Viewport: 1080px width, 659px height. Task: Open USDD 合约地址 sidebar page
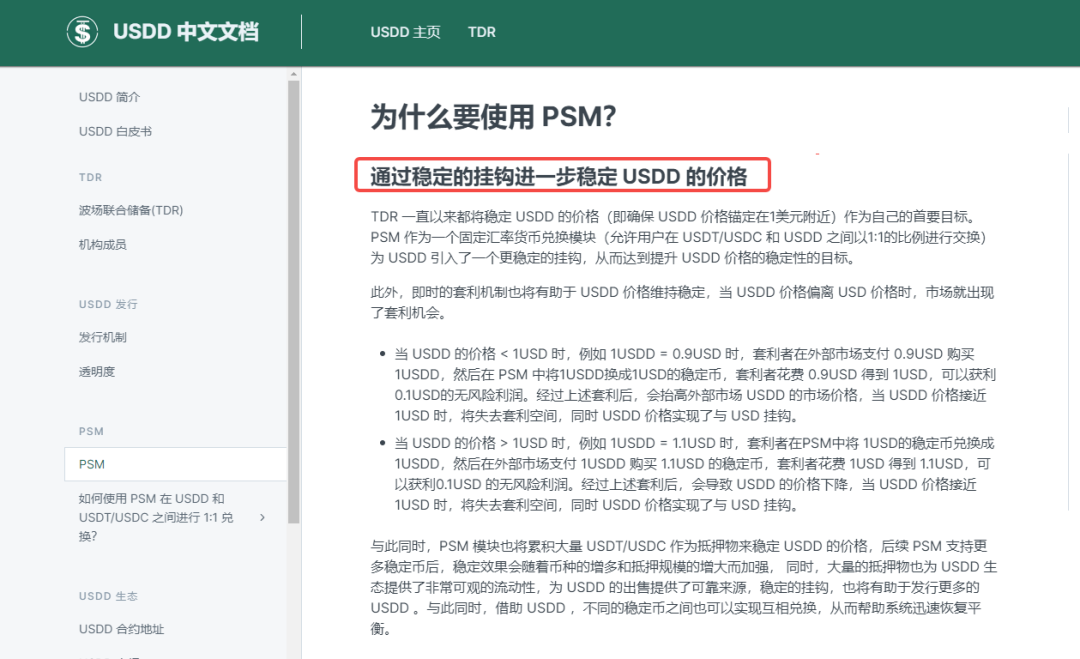click(x=121, y=629)
